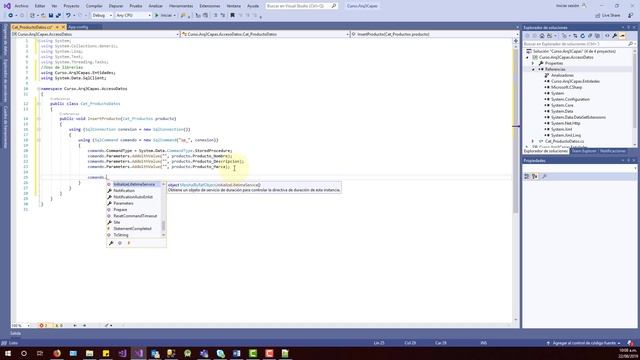Open the Proyecto menu
640x360 pixels.
click(71, 6)
